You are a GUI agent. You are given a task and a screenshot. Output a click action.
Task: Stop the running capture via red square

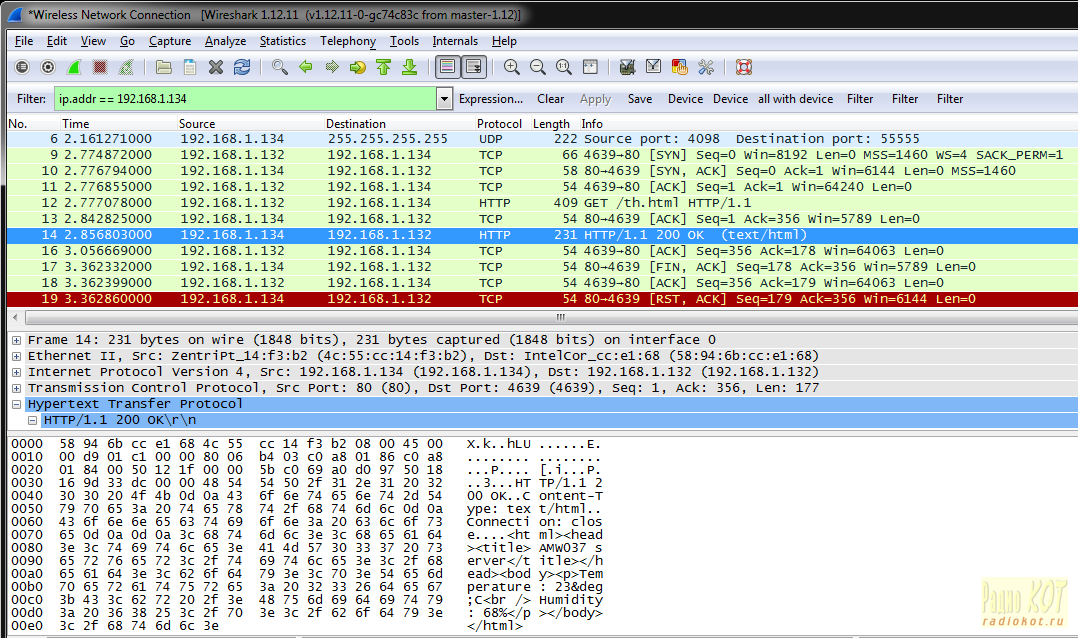tap(100, 67)
